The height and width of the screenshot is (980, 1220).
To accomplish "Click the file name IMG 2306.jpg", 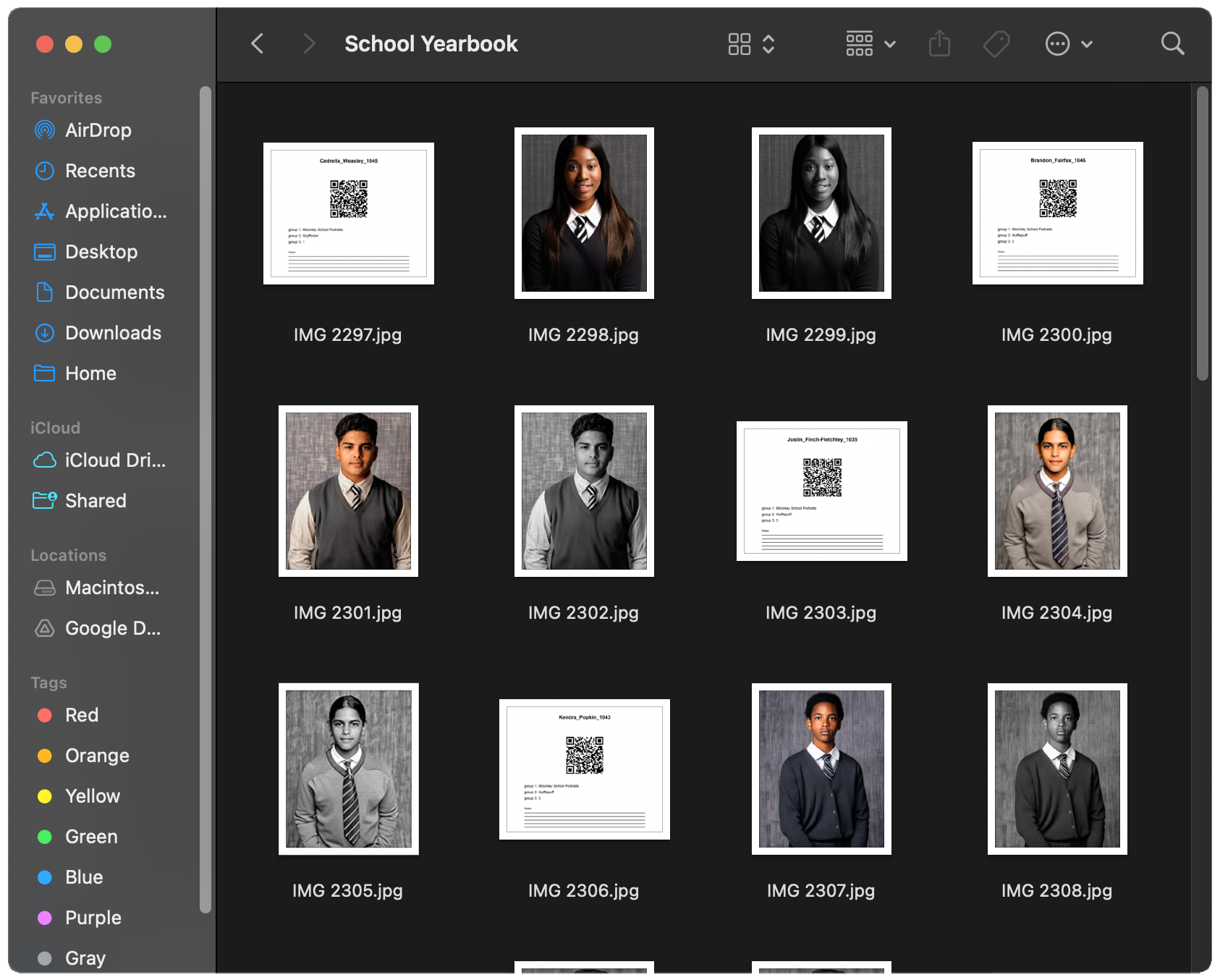I will tap(584, 891).
